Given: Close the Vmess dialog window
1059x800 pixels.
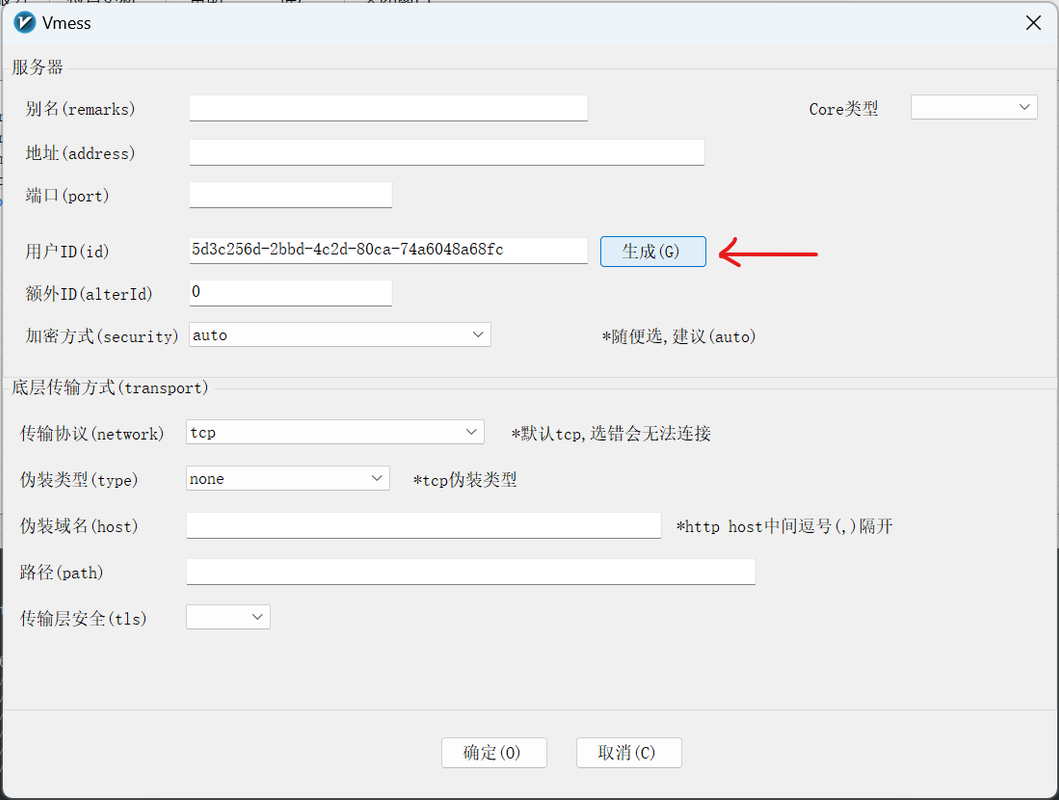Looking at the screenshot, I should coord(1033,23).
